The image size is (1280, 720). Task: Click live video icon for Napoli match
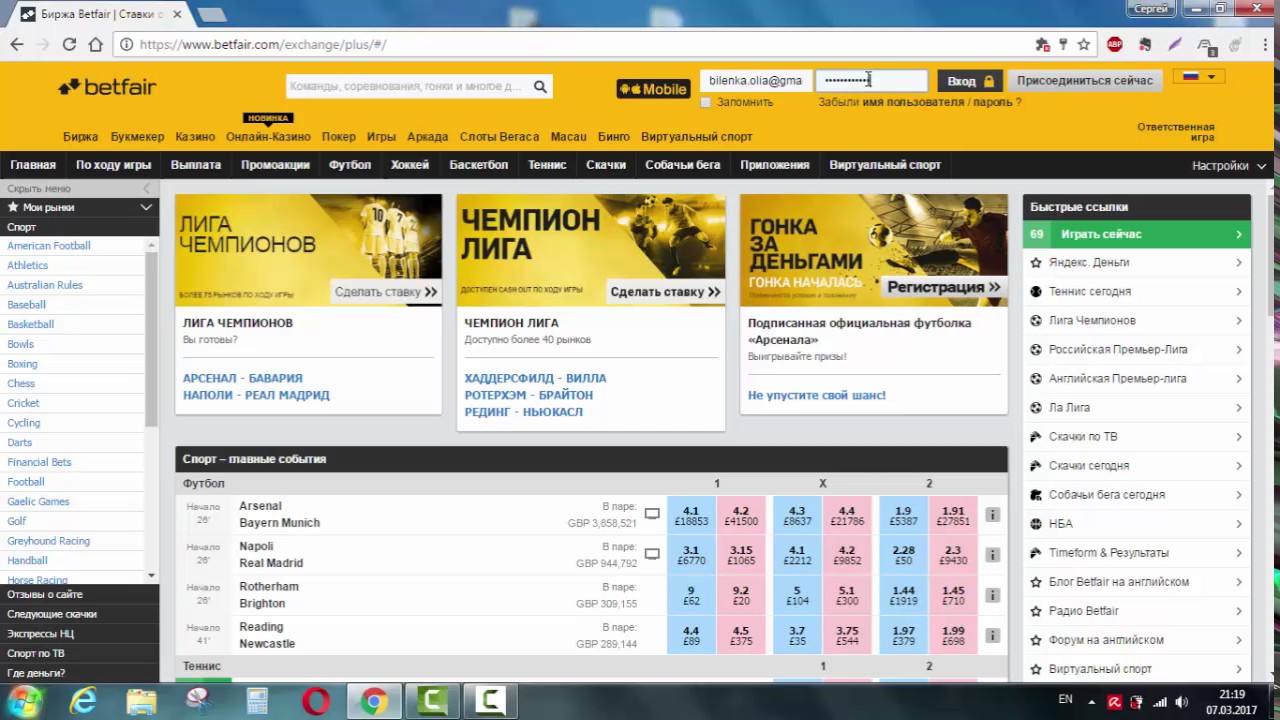(652, 554)
